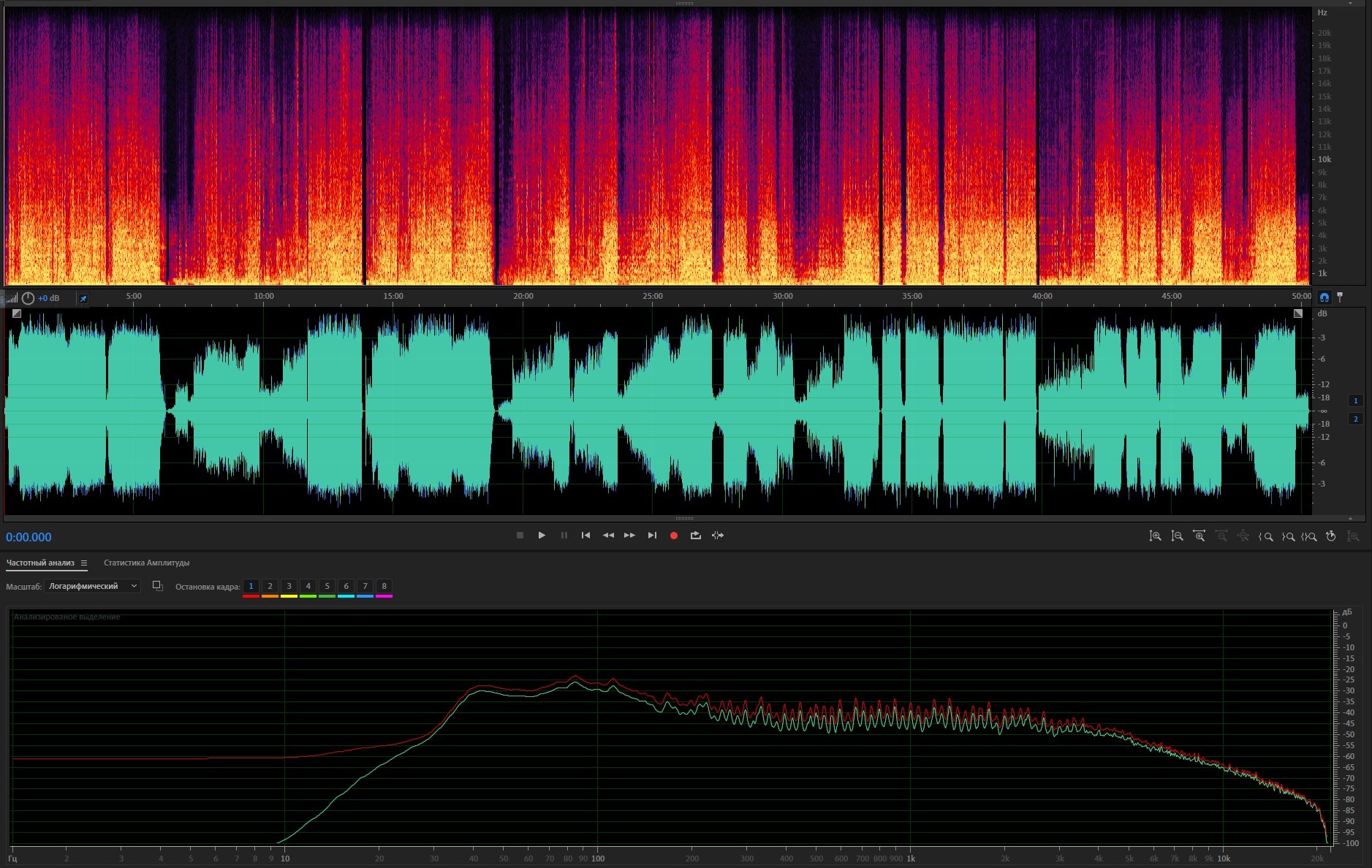Switch to Статистика Амплитуды tab
Image resolution: width=1372 pixels, height=868 pixels.
point(146,563)
